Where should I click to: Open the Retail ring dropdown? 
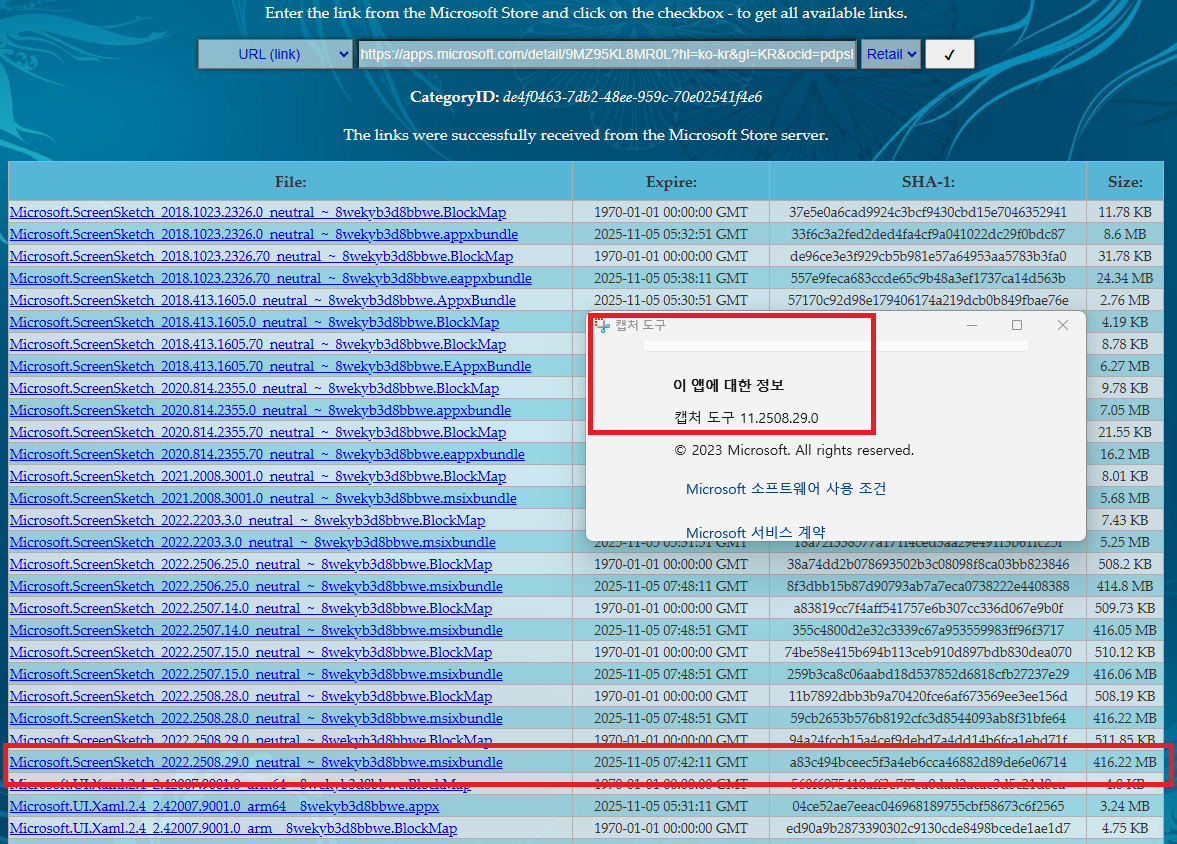click(x=890, y=54)
